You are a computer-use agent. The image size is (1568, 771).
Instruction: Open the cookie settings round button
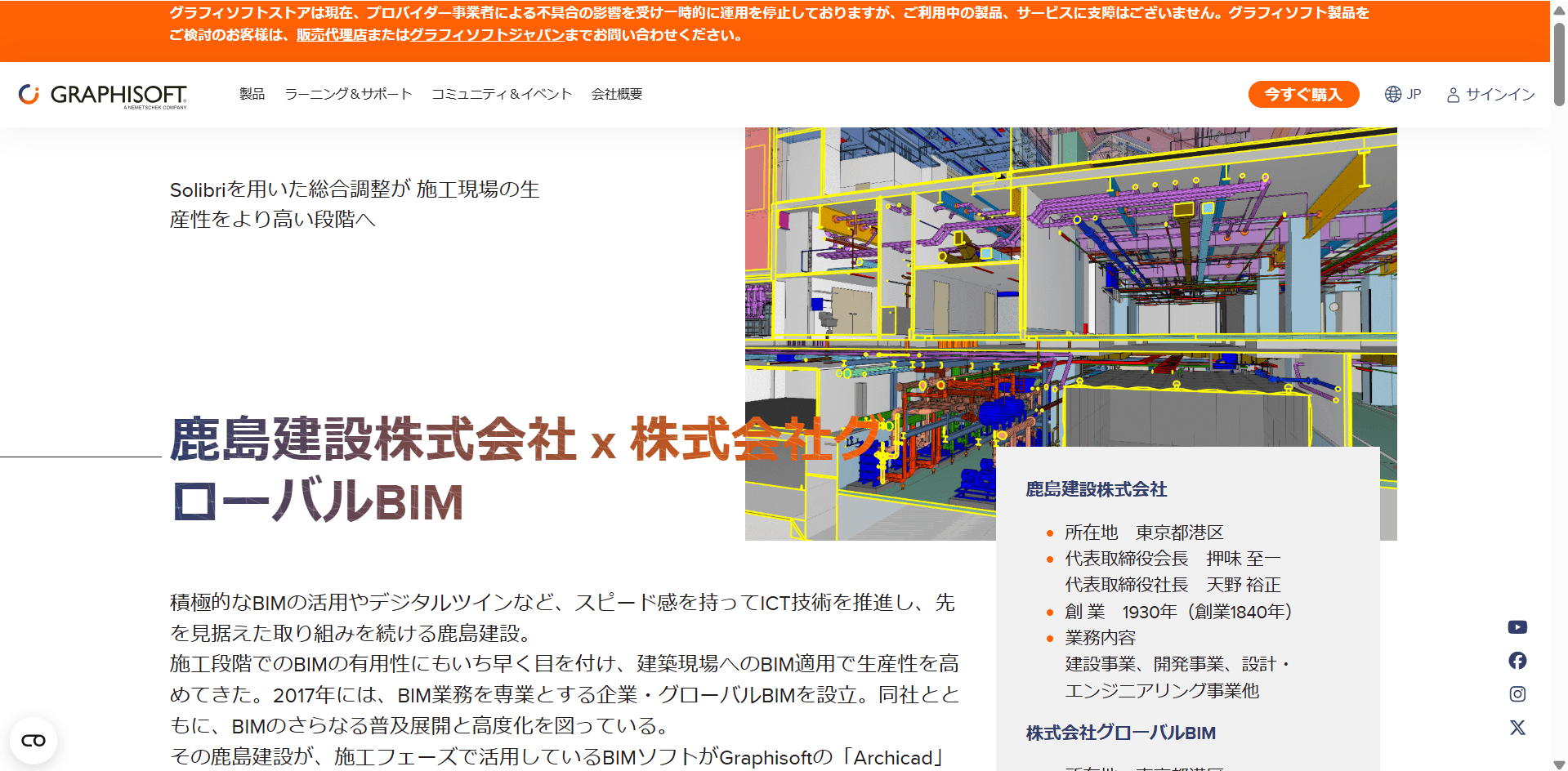34,741
